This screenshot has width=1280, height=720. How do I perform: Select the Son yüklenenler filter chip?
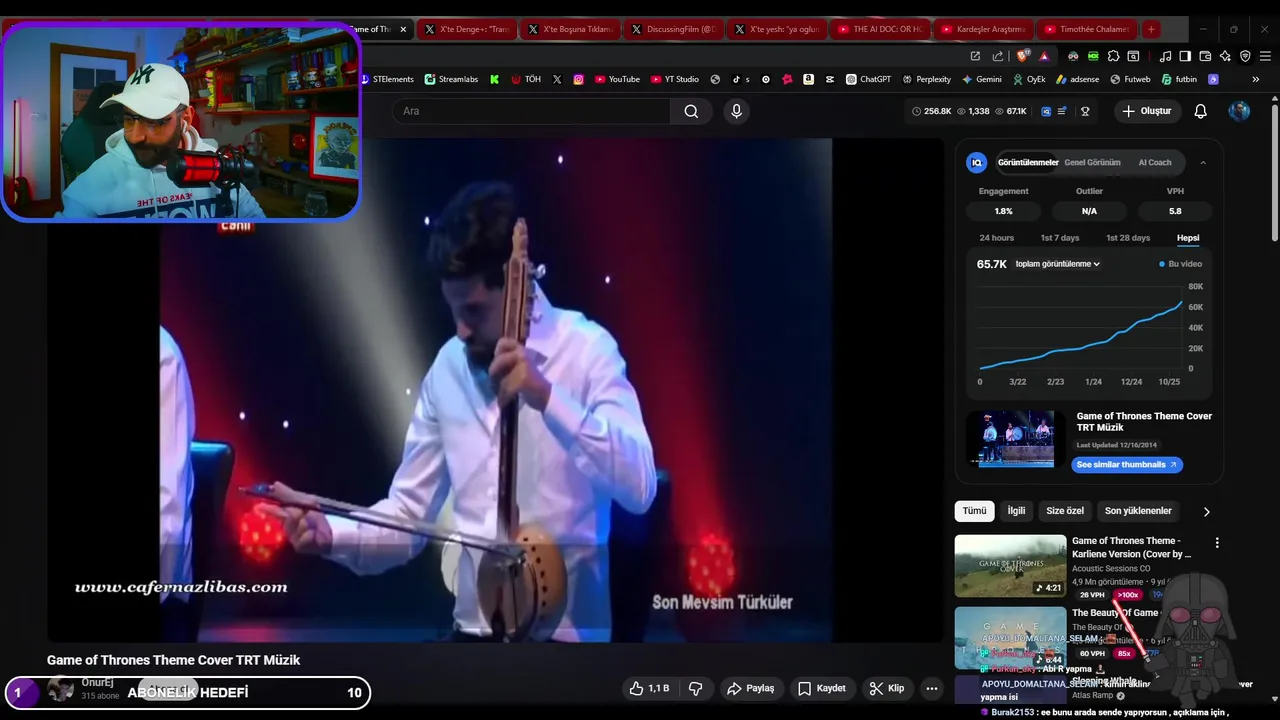1138,511
